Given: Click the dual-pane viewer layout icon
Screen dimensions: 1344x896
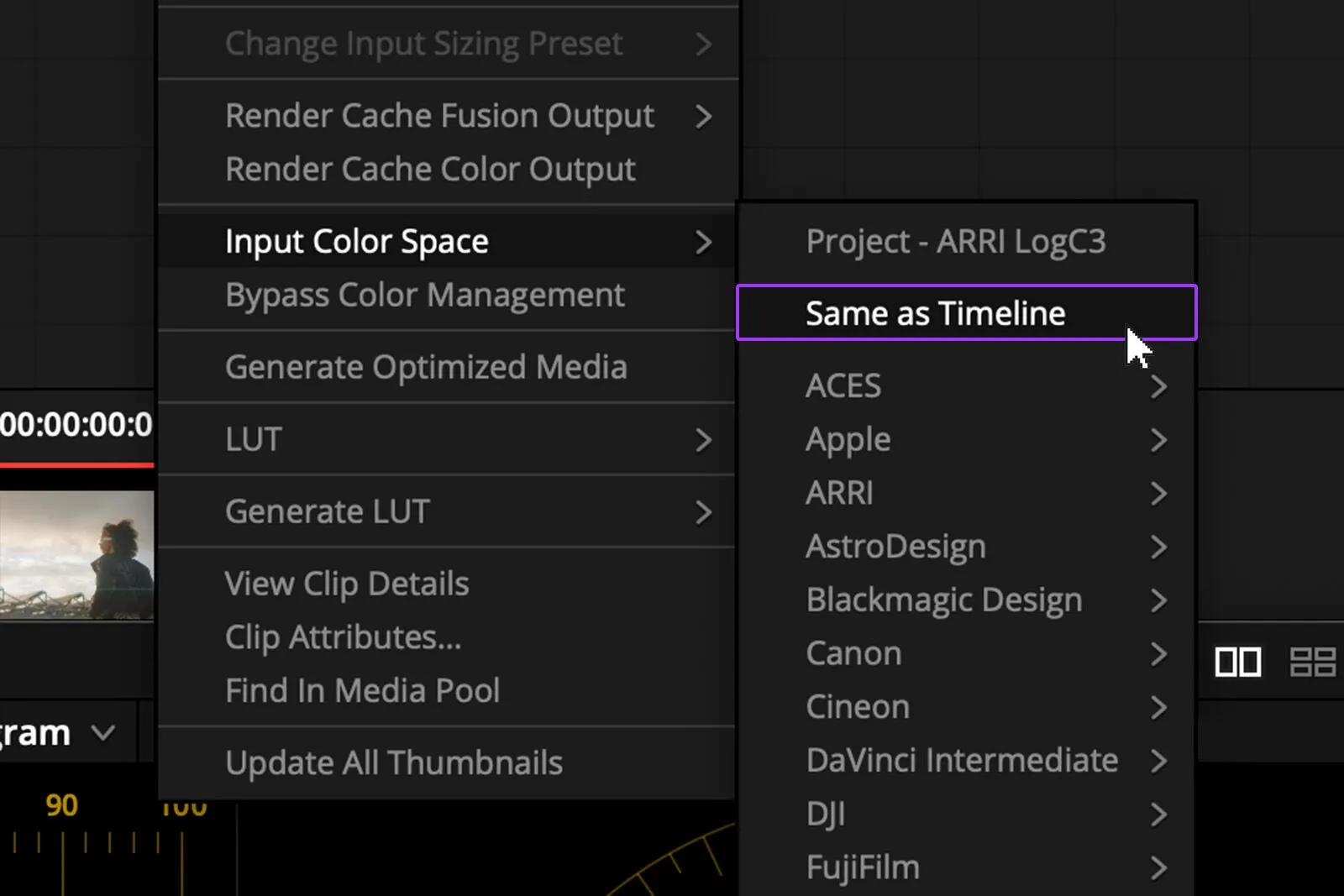Looking at the screenshot, I should (x=1237, y=663).
